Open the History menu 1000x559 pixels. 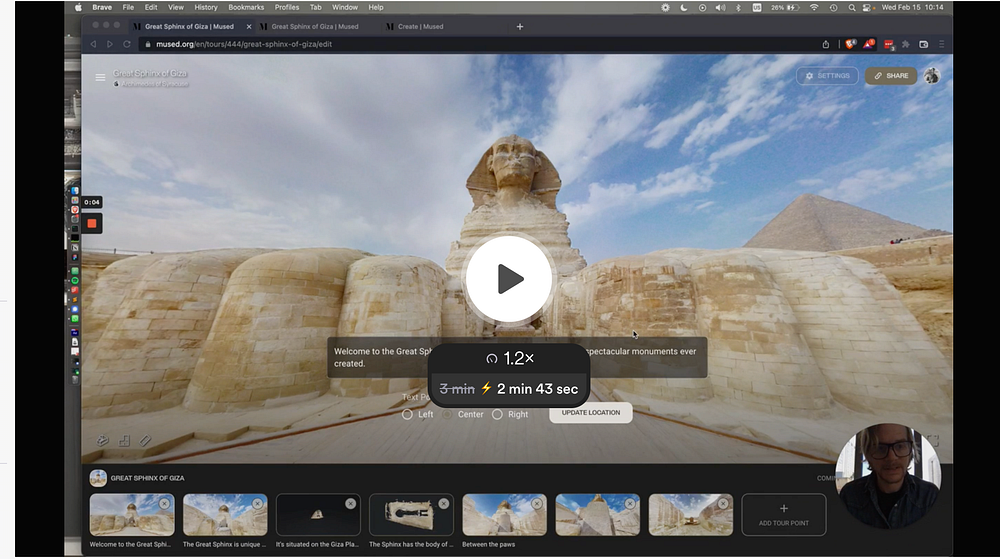click(205, 8)
